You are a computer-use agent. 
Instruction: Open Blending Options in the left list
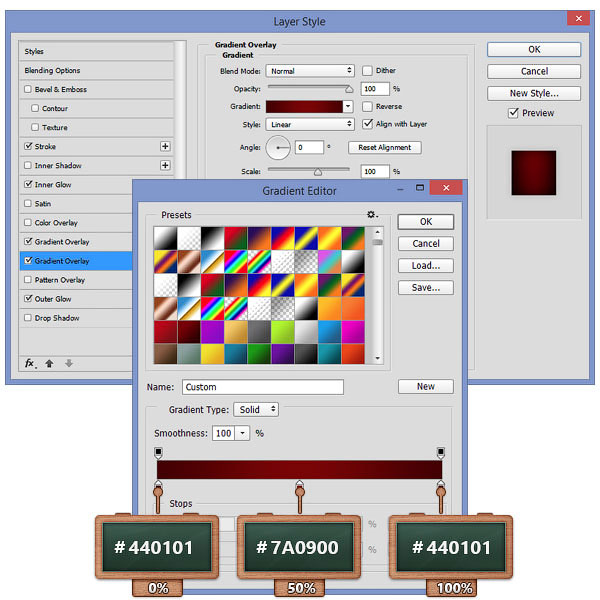point(96,70)
